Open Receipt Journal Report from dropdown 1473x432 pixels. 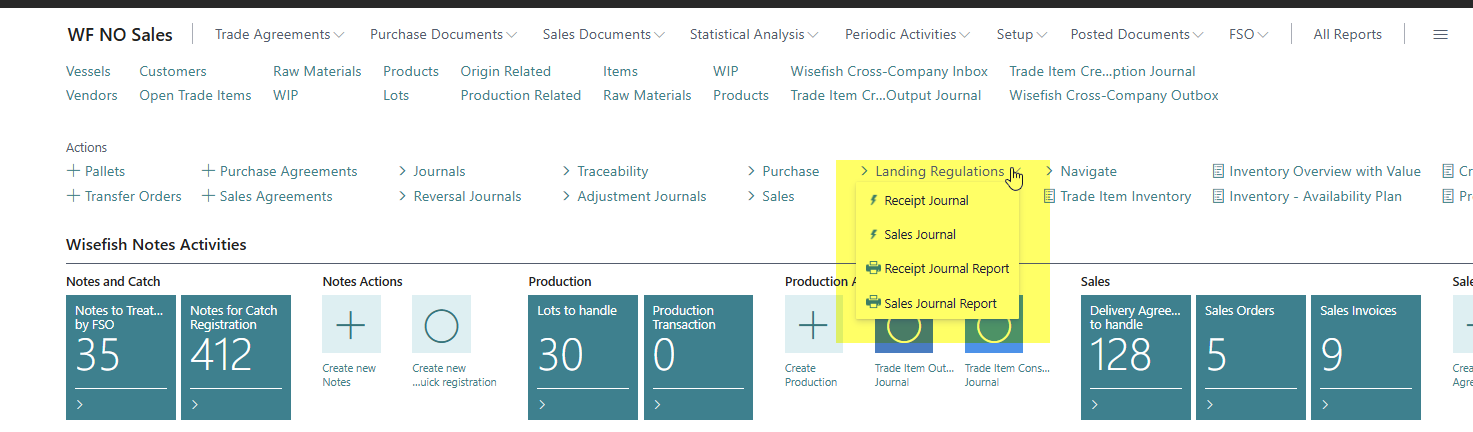point(946,268)
